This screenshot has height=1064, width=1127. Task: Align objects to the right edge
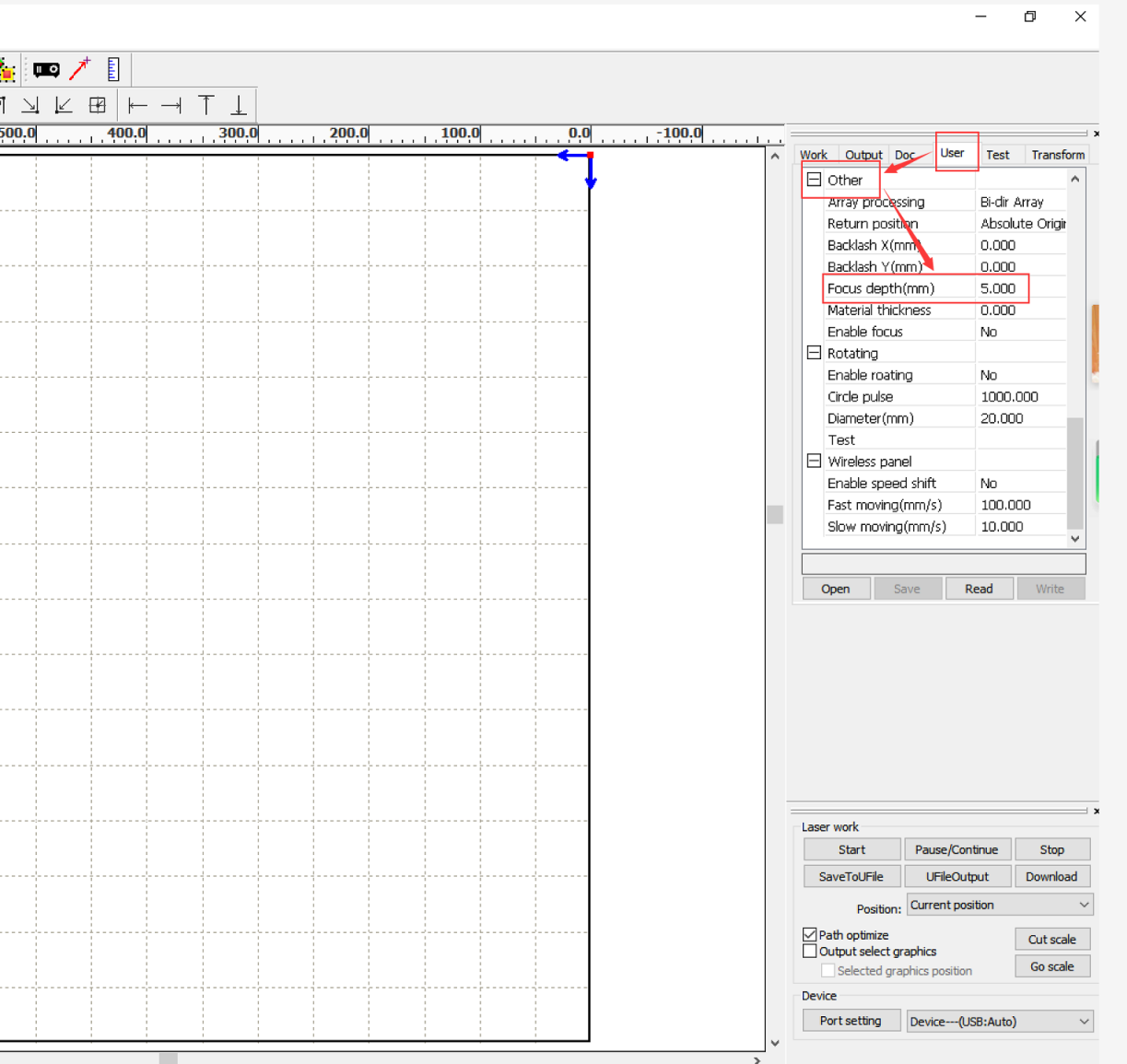click(171, 106)
